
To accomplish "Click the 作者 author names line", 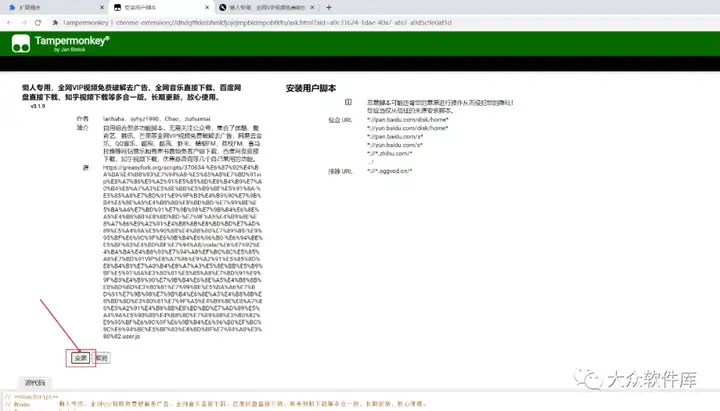I will [157, 118].
